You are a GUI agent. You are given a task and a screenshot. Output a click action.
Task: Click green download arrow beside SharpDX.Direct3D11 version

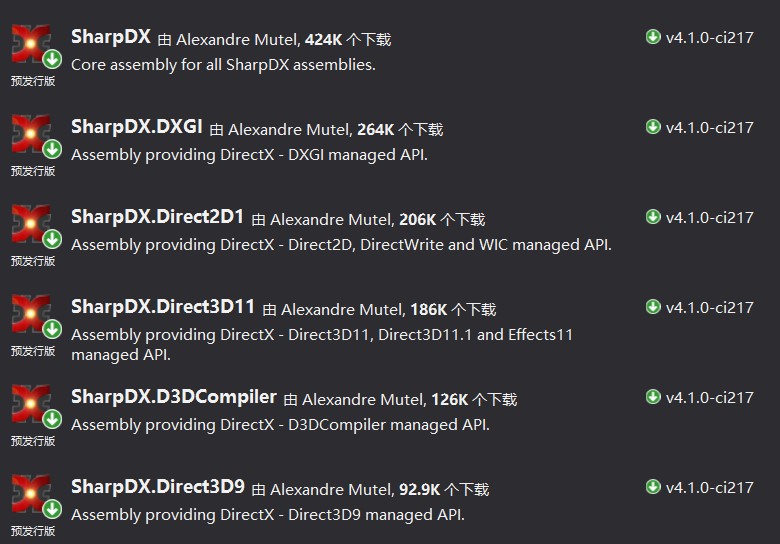click(x=654, y=308)
